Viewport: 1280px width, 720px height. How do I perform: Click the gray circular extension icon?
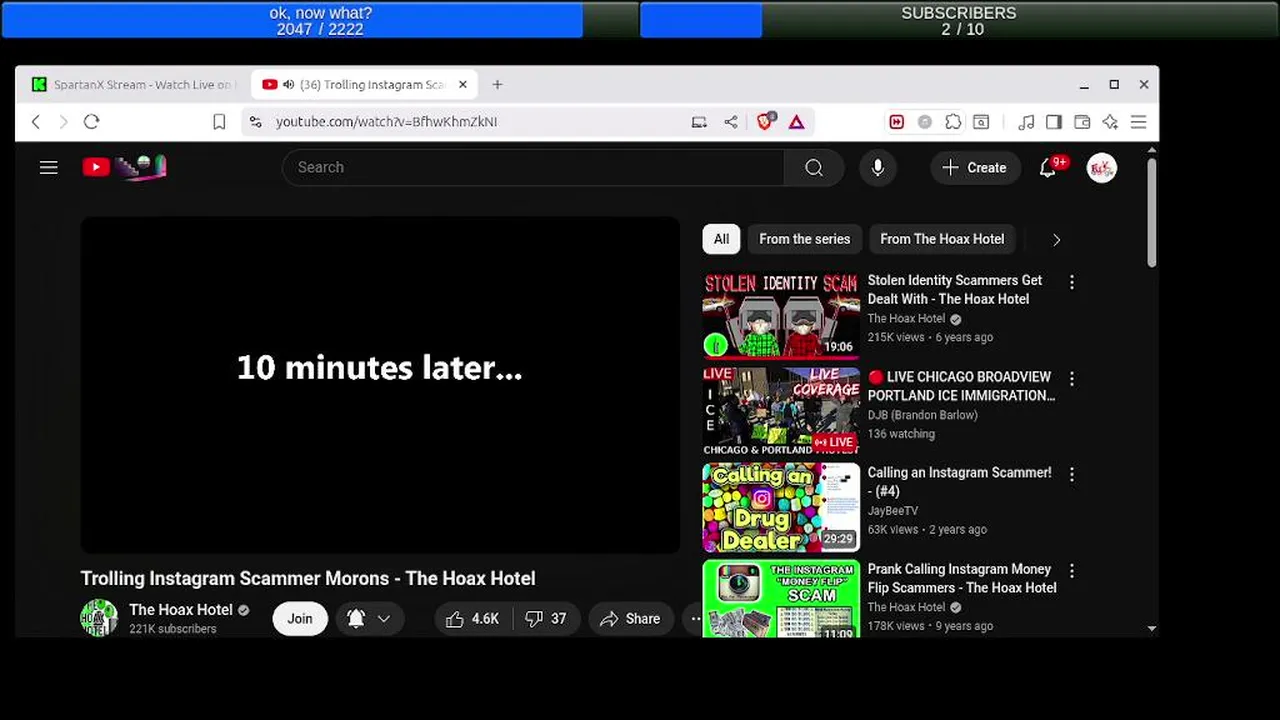point(925,122)
